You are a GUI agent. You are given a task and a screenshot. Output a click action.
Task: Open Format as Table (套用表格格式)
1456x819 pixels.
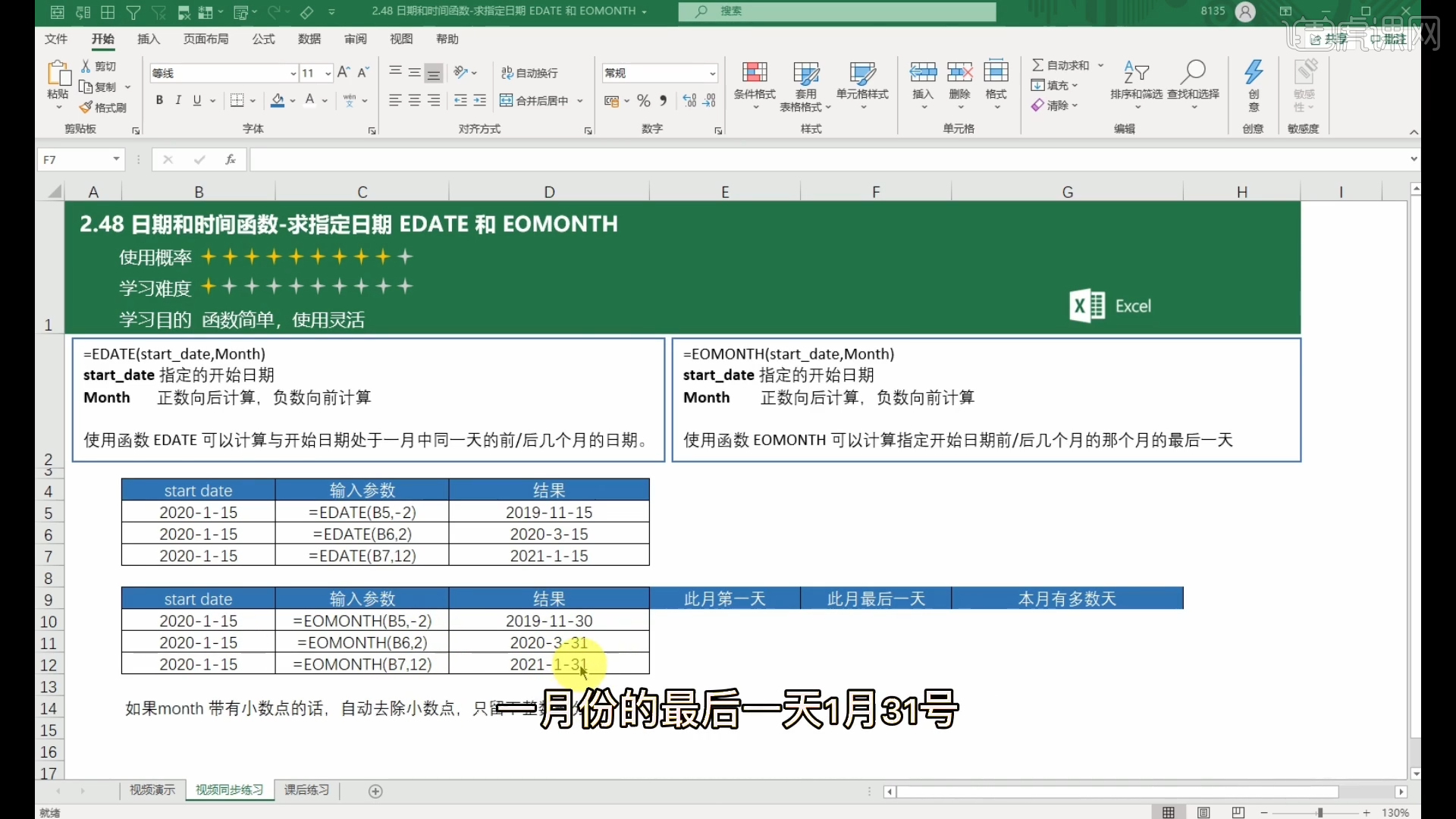point(806,86)
